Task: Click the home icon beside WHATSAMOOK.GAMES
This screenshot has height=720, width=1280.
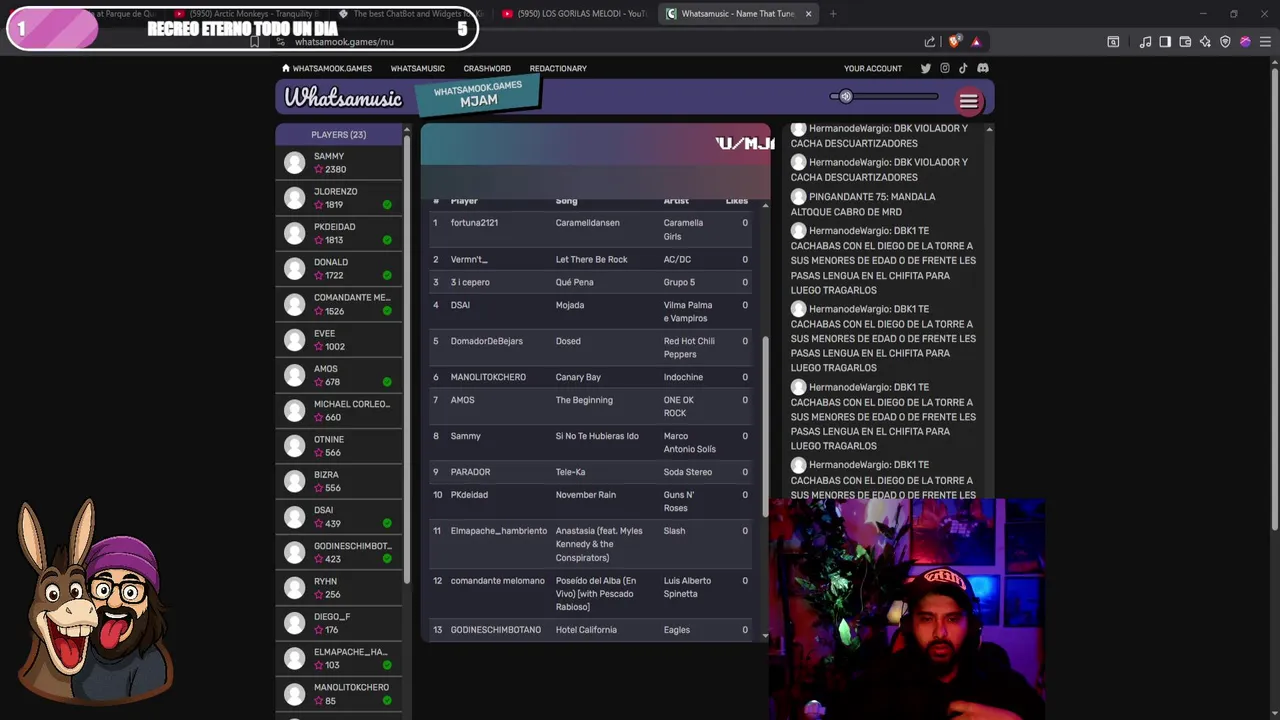Action: click(x=286, y=68)
